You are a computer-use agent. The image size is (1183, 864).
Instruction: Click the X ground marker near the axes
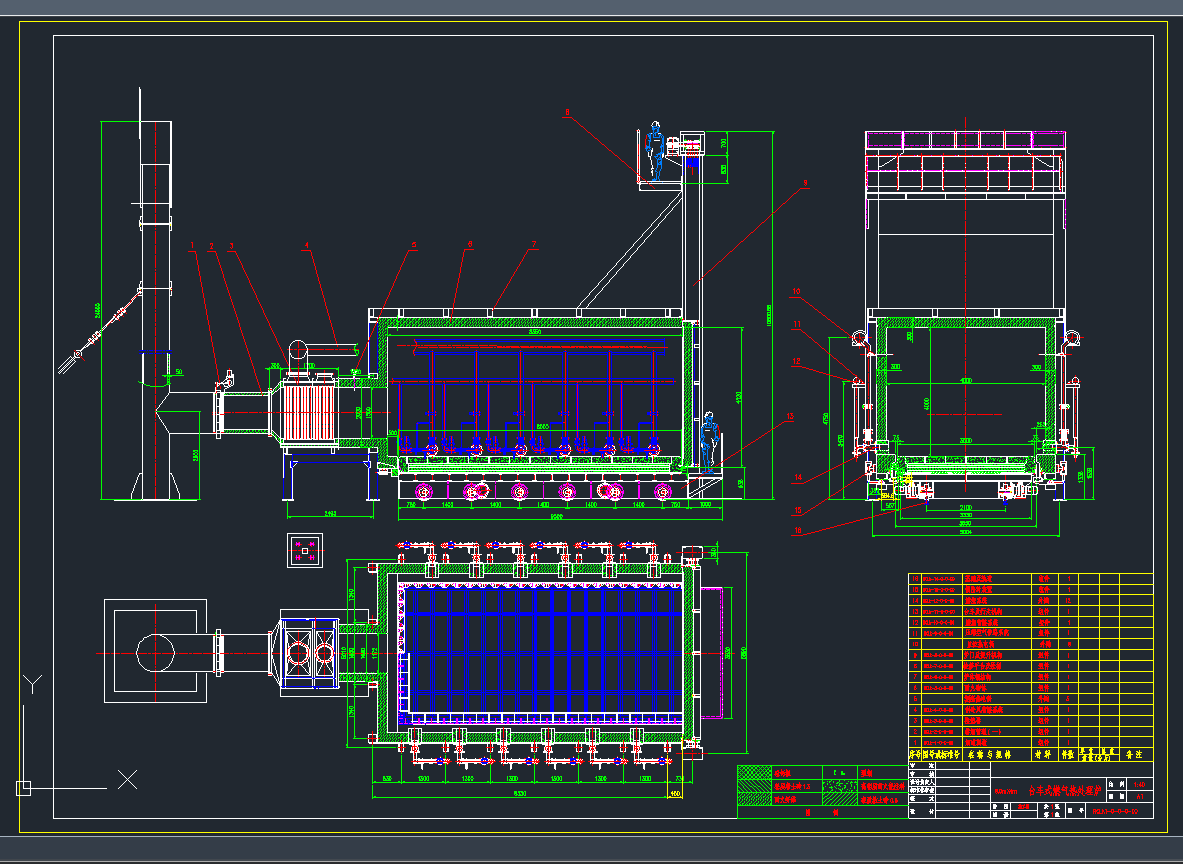(127, 780)
